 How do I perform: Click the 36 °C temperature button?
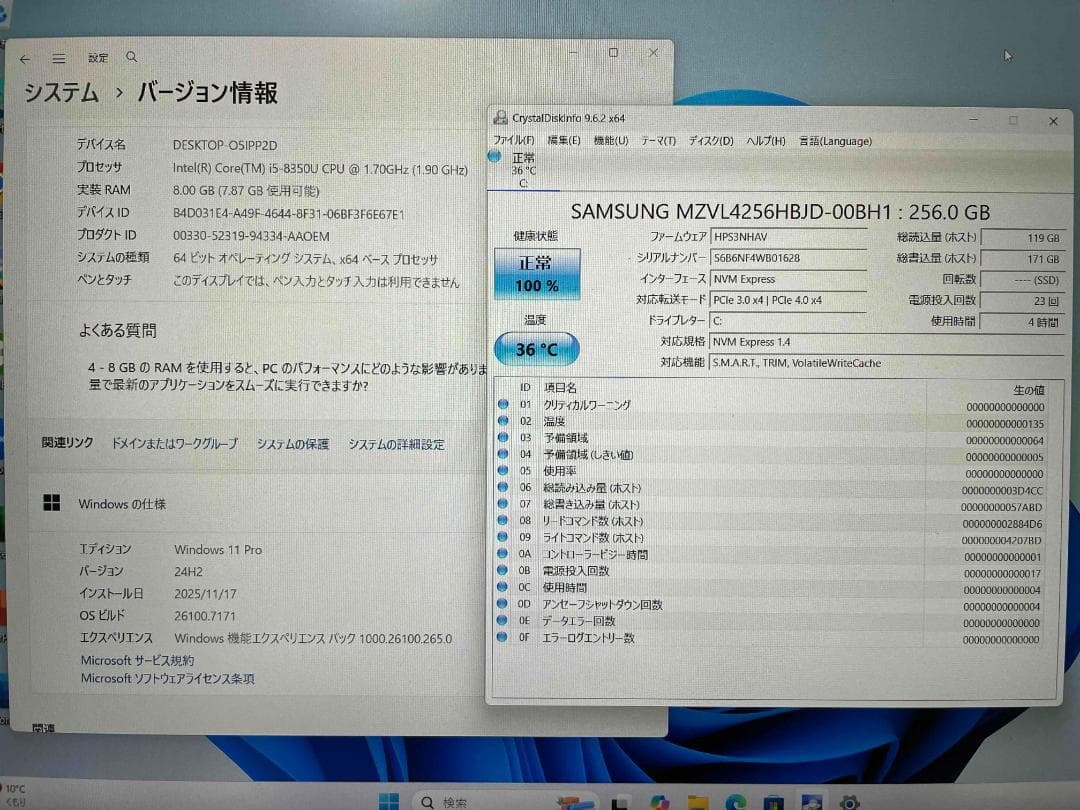coord(537,349)
